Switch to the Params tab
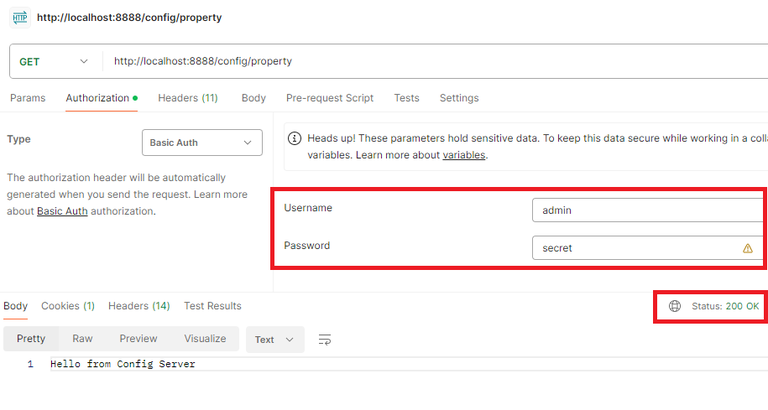Image resolution: width=768 pixels, height=410 pixels. pos(28,98)
